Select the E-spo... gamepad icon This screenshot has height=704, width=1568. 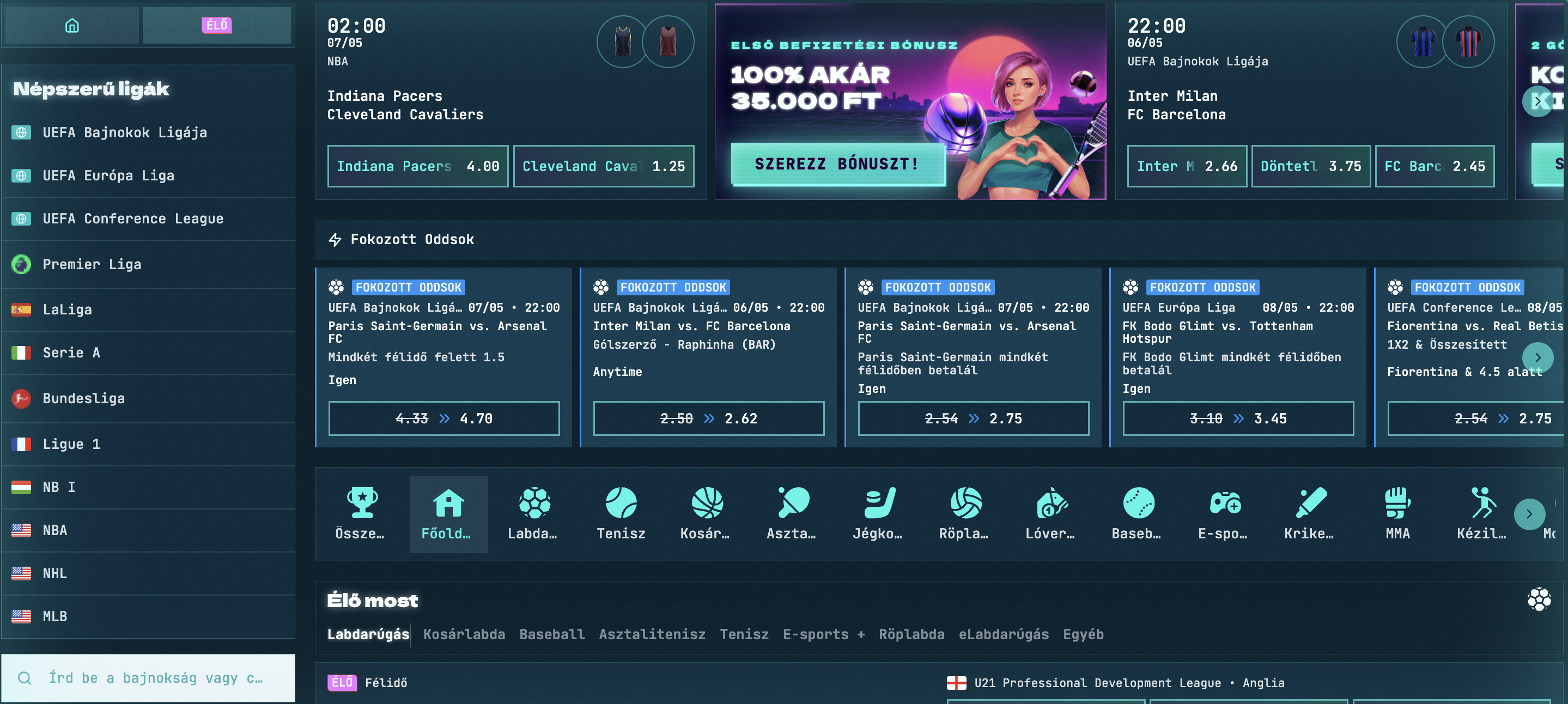[x=1225, y=514]
